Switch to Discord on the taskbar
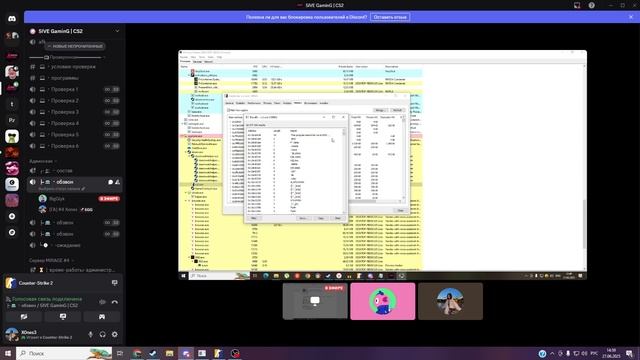 pos(186,353)
